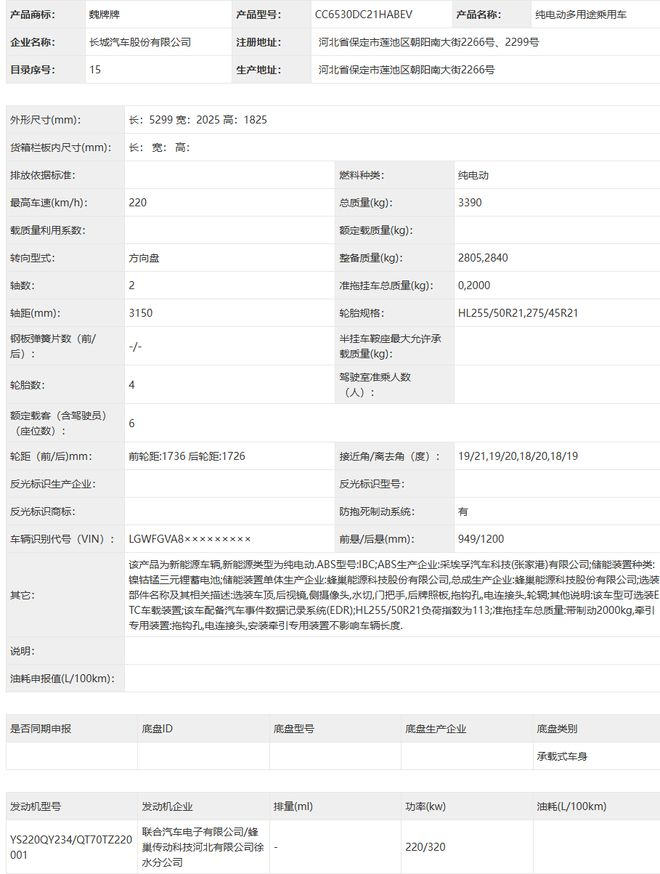
Task: Click the 排放依据标准 label
Action: 42,175
